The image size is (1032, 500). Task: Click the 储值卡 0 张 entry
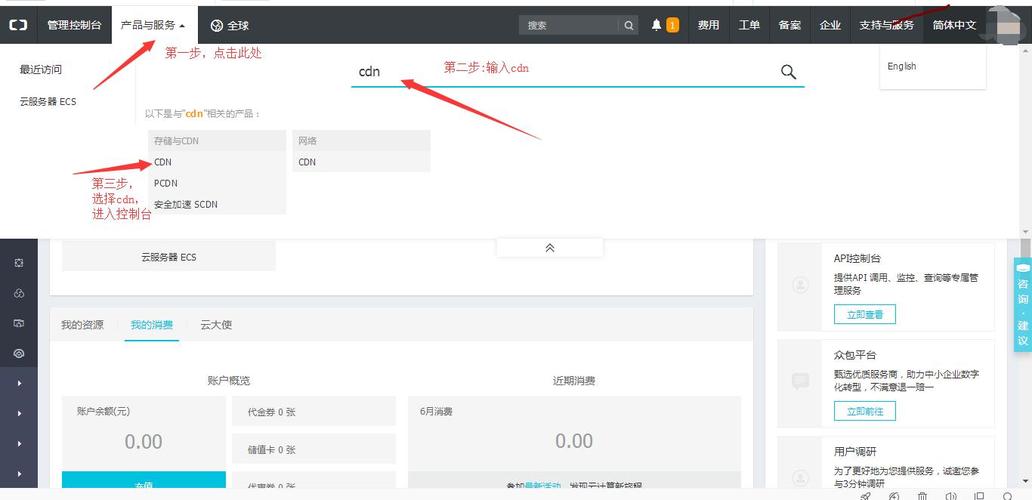pyautogui.click(x=314, y=449)
